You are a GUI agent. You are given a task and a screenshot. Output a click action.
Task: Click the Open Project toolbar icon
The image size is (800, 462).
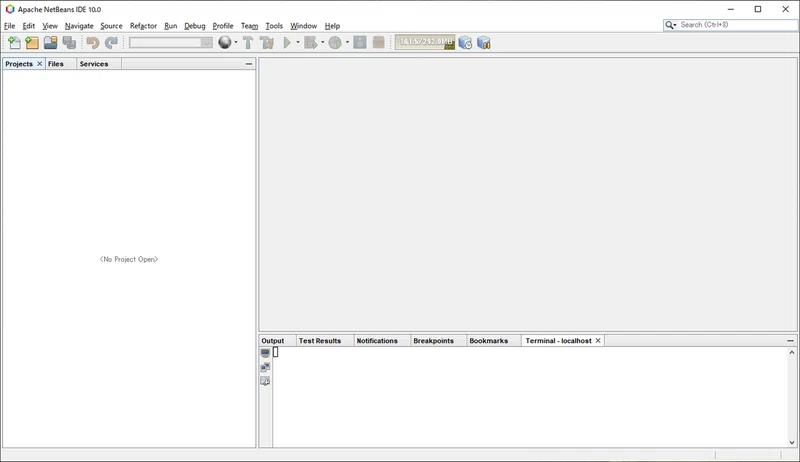click(x=51, y=43)
